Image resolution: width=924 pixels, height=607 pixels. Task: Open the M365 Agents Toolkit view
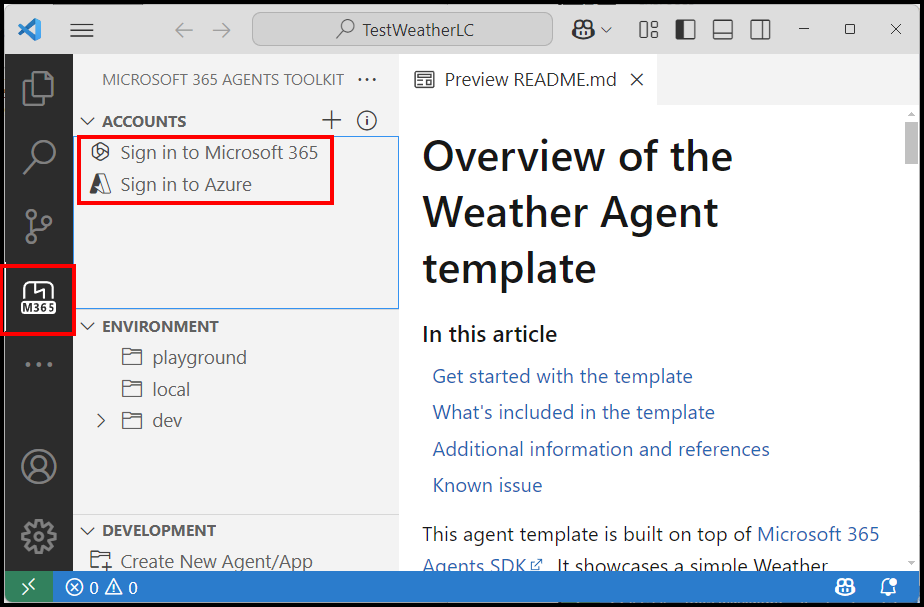pyautogui.click(x=38, y=298)
